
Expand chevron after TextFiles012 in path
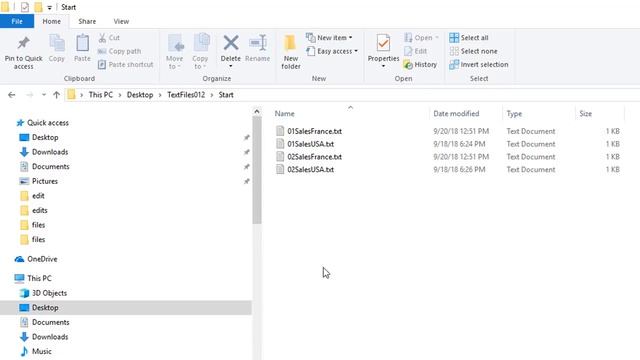(212, 95)
